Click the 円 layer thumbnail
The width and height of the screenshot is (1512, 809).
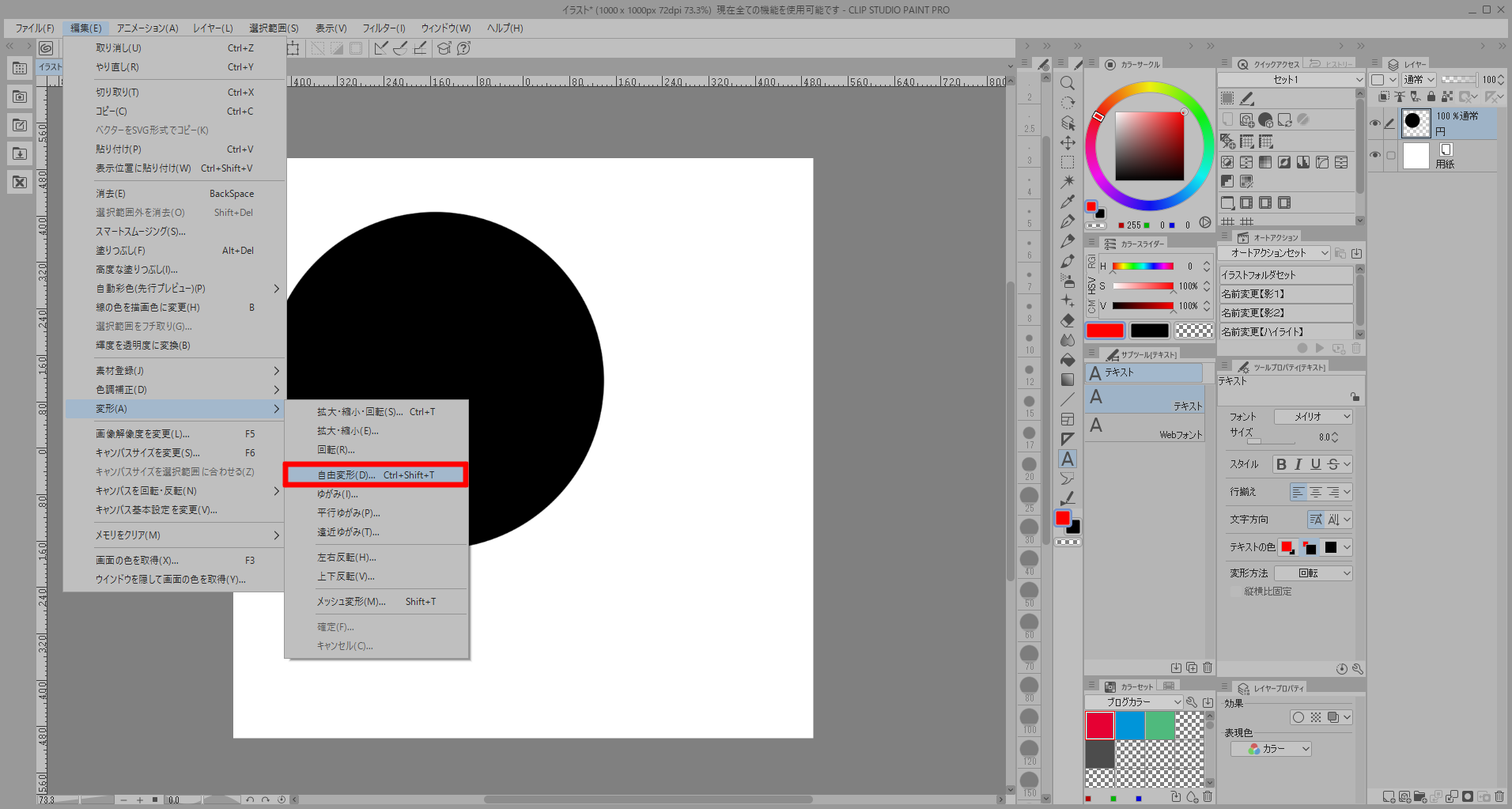point(1416,123)
